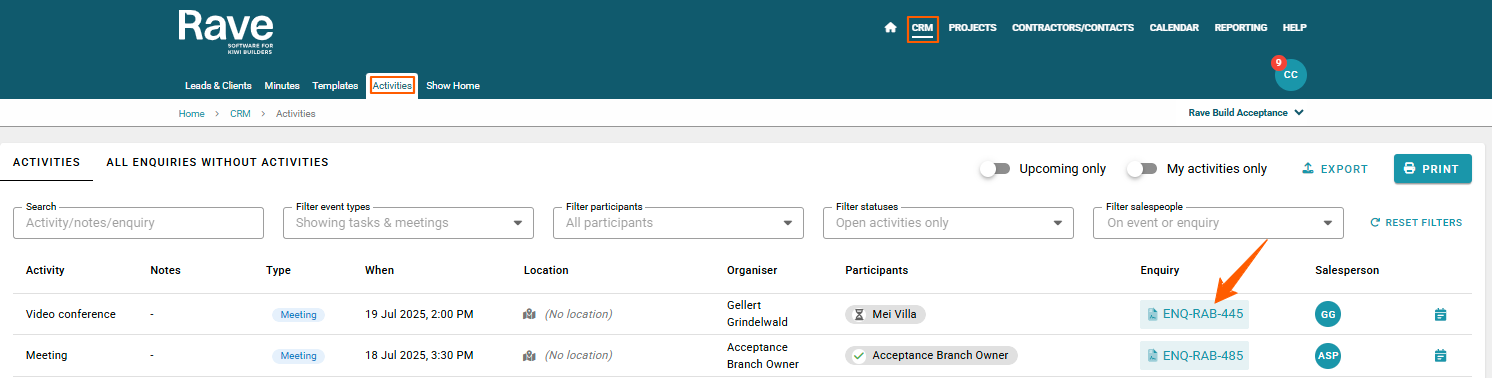Click GG salesperson avatar

click(1328, 314)
